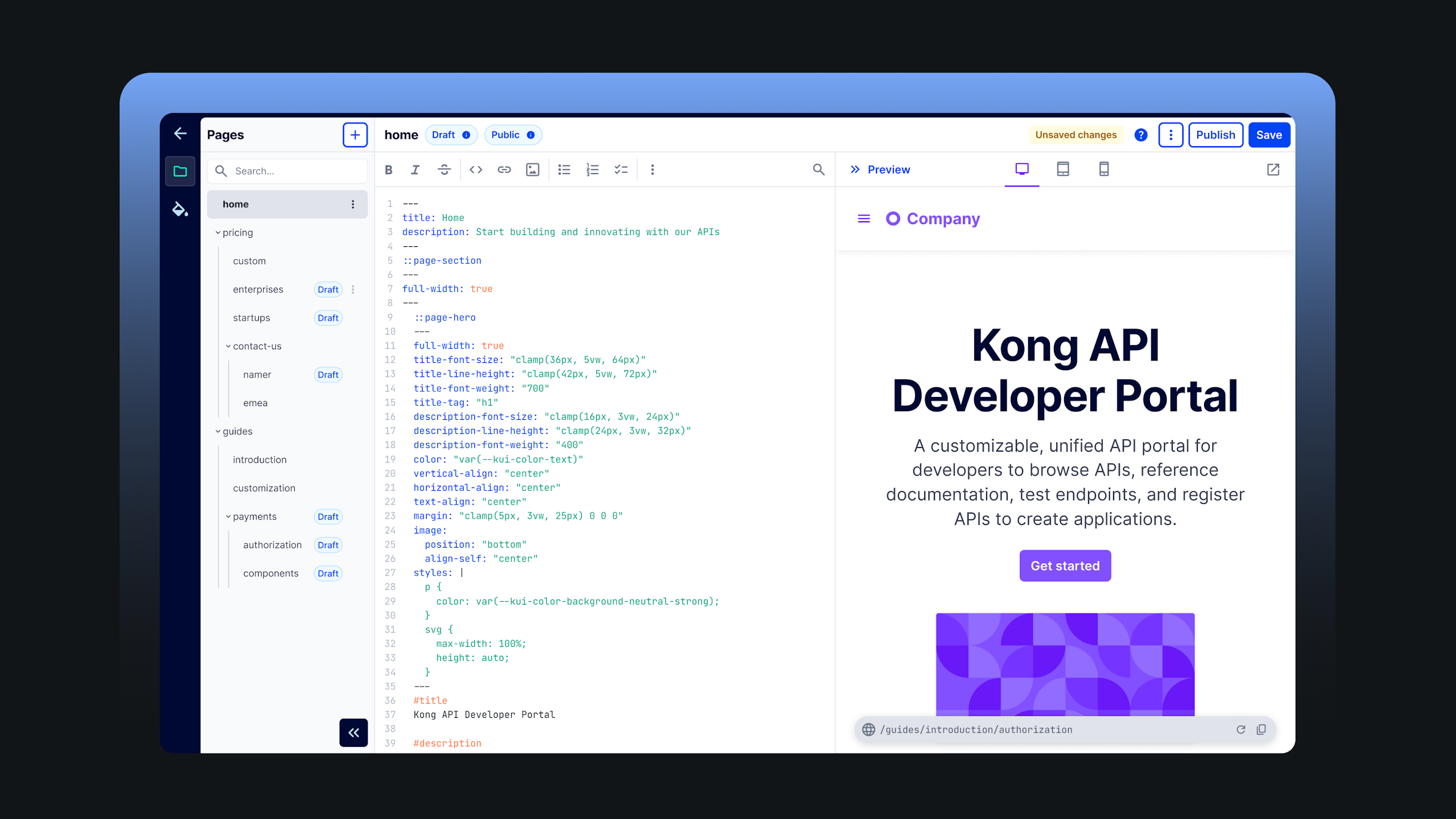The width and height of the screenshot is (1456, 819).
Task: Open the introduction guide page
Action: 259,460
